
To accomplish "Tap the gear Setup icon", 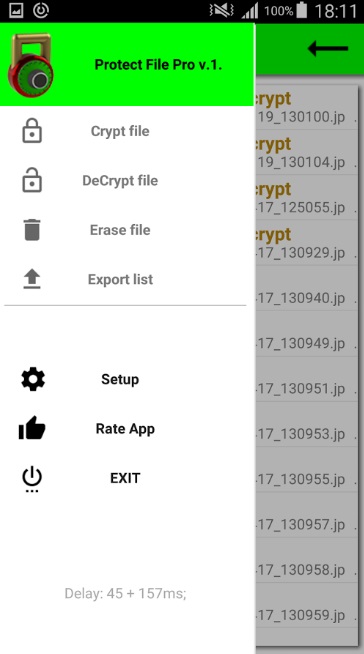I will pyautogui.click(x=33, y=379).
